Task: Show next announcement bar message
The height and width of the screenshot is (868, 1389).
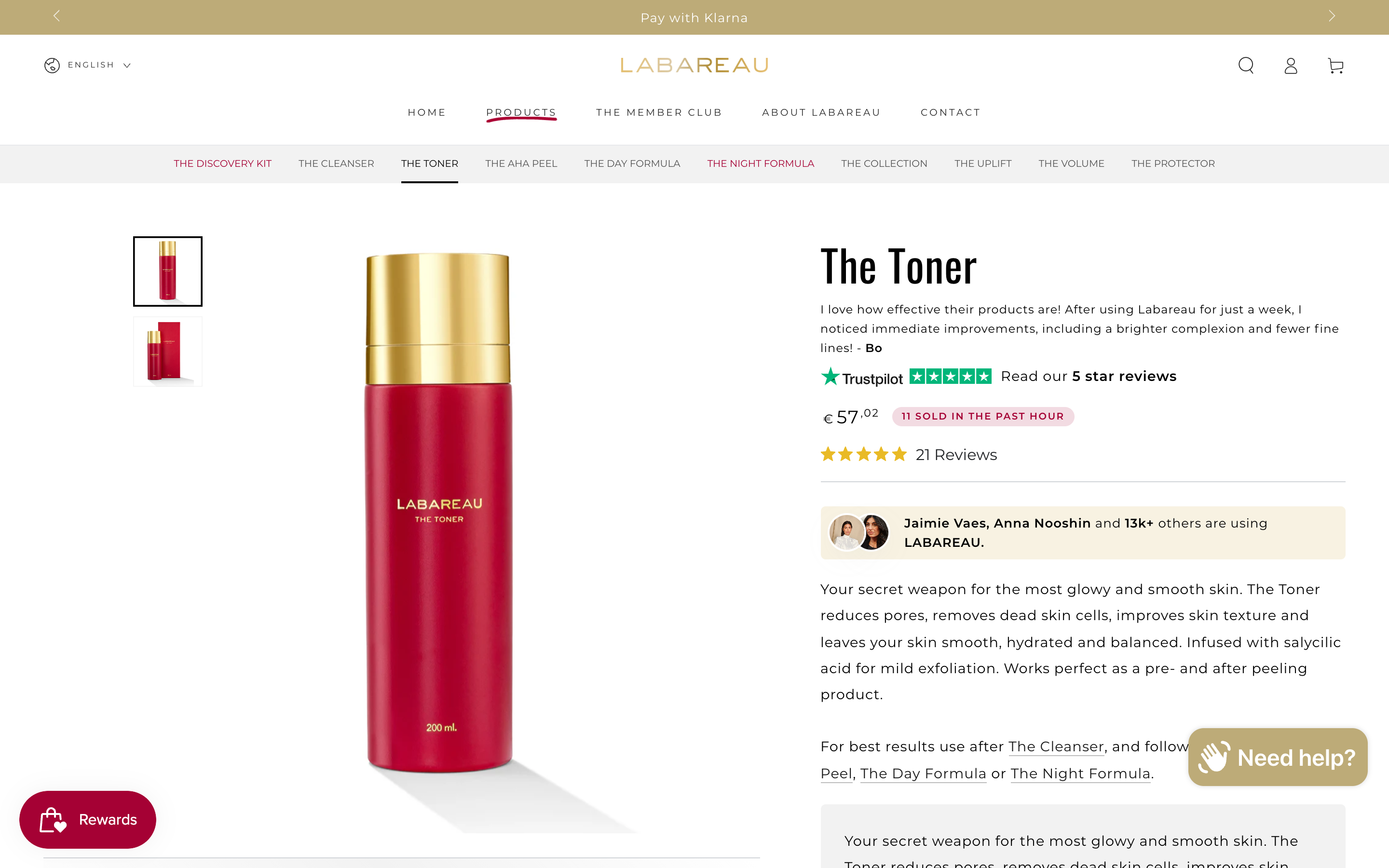Action: (x=1332, y=16)
